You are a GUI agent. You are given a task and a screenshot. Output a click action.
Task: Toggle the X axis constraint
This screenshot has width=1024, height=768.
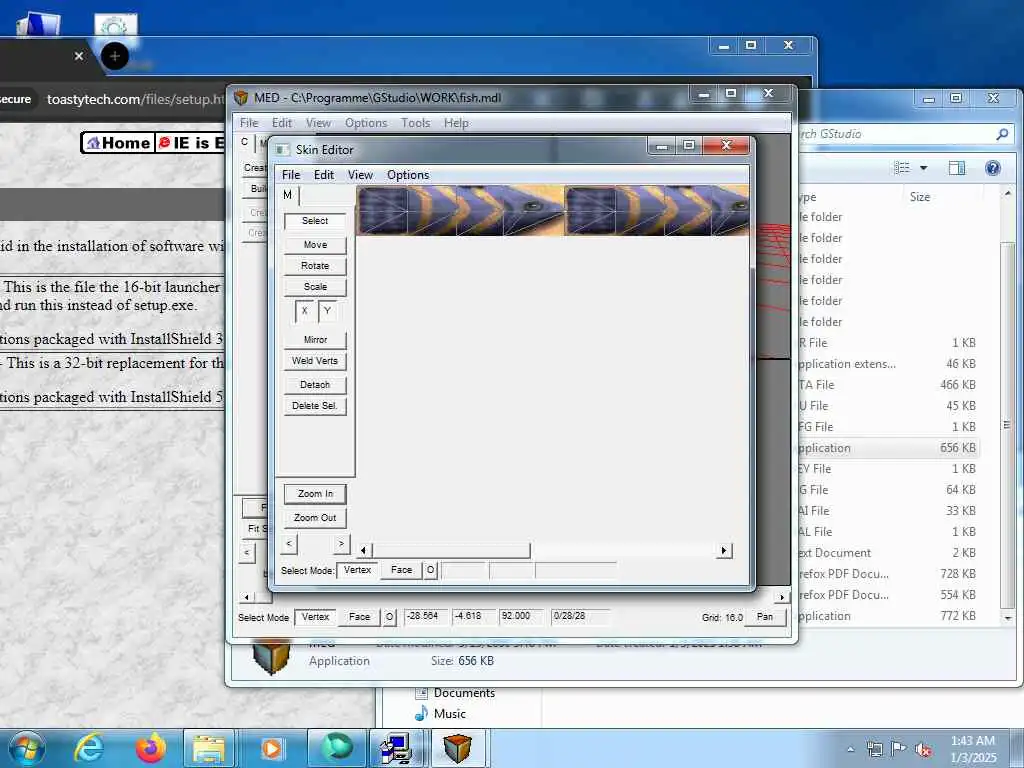[304, 311]
